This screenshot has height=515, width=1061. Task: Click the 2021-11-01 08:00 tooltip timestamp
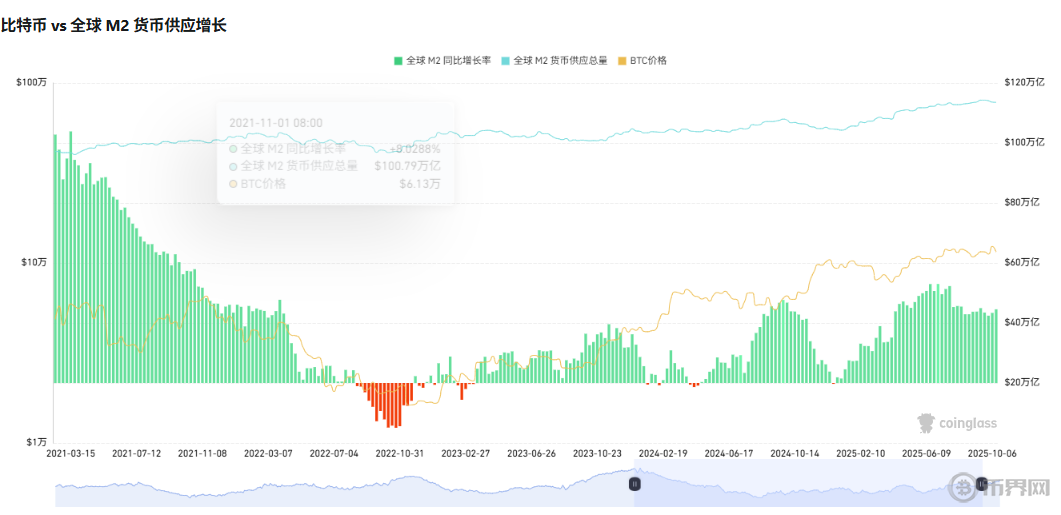point(276,123)
